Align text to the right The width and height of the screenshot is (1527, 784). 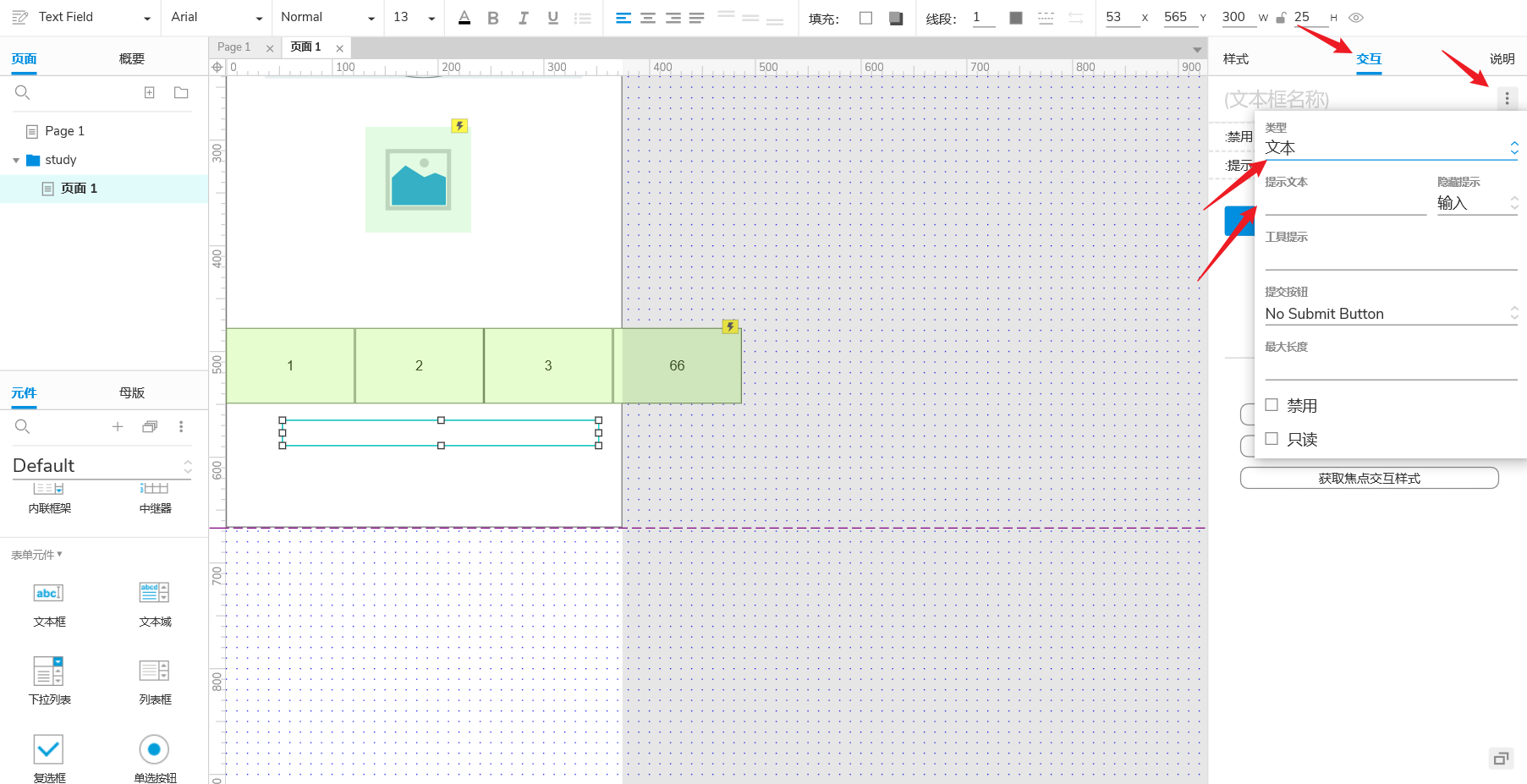point(673,18)
